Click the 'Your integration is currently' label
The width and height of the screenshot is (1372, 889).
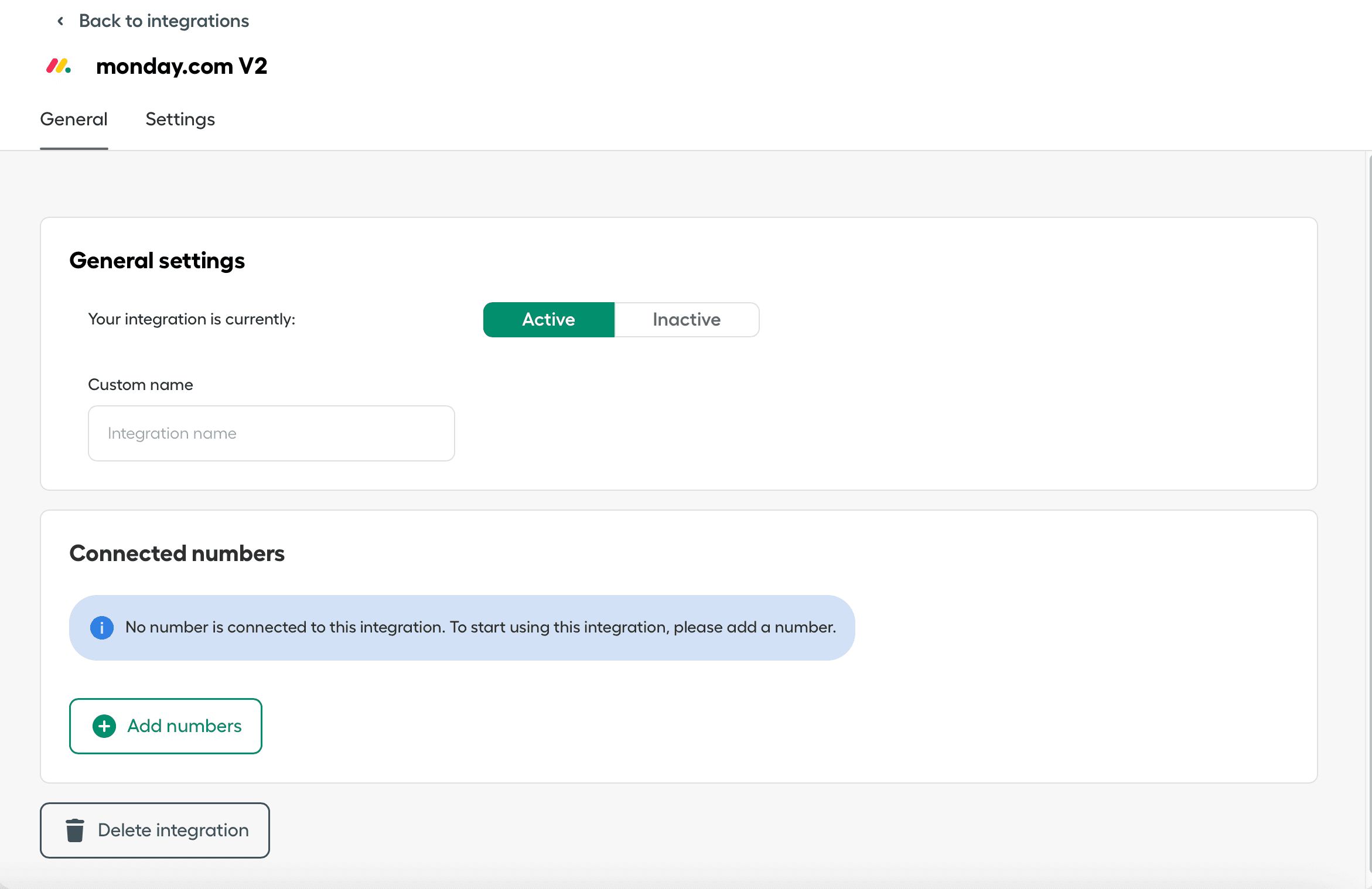[x=192, y=319]
